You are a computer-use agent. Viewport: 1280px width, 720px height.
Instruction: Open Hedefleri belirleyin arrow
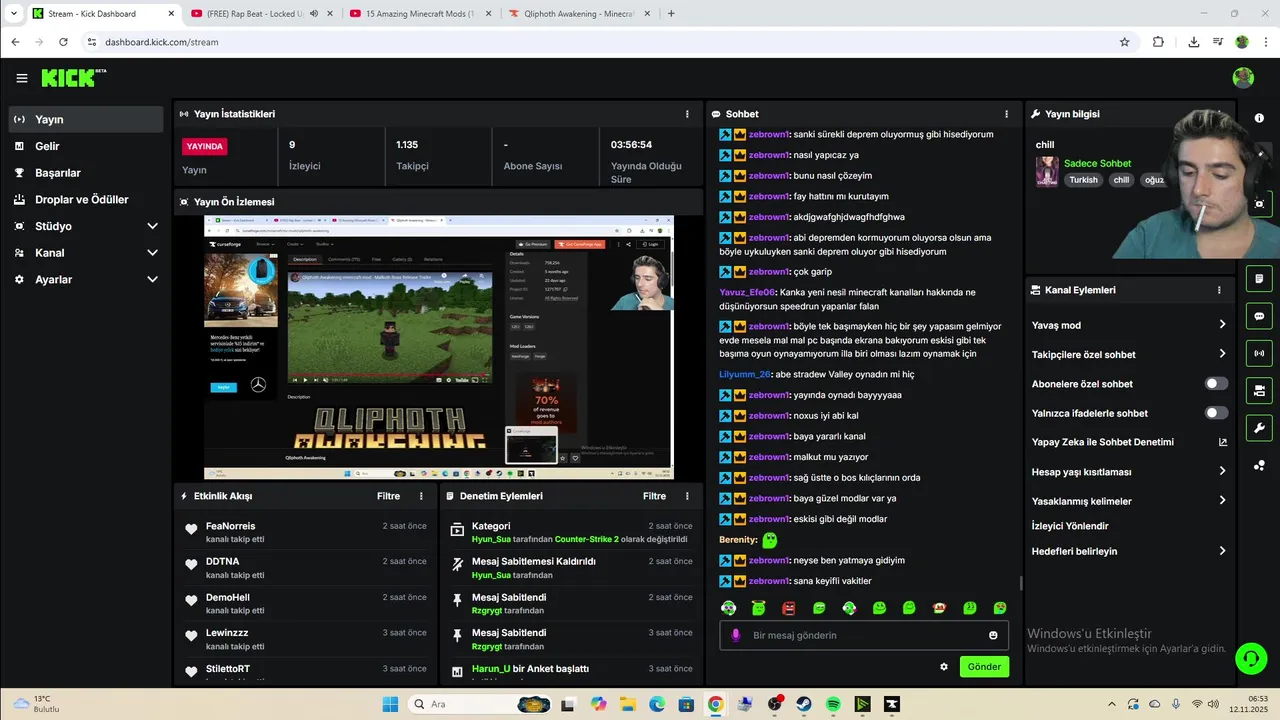1222,551
